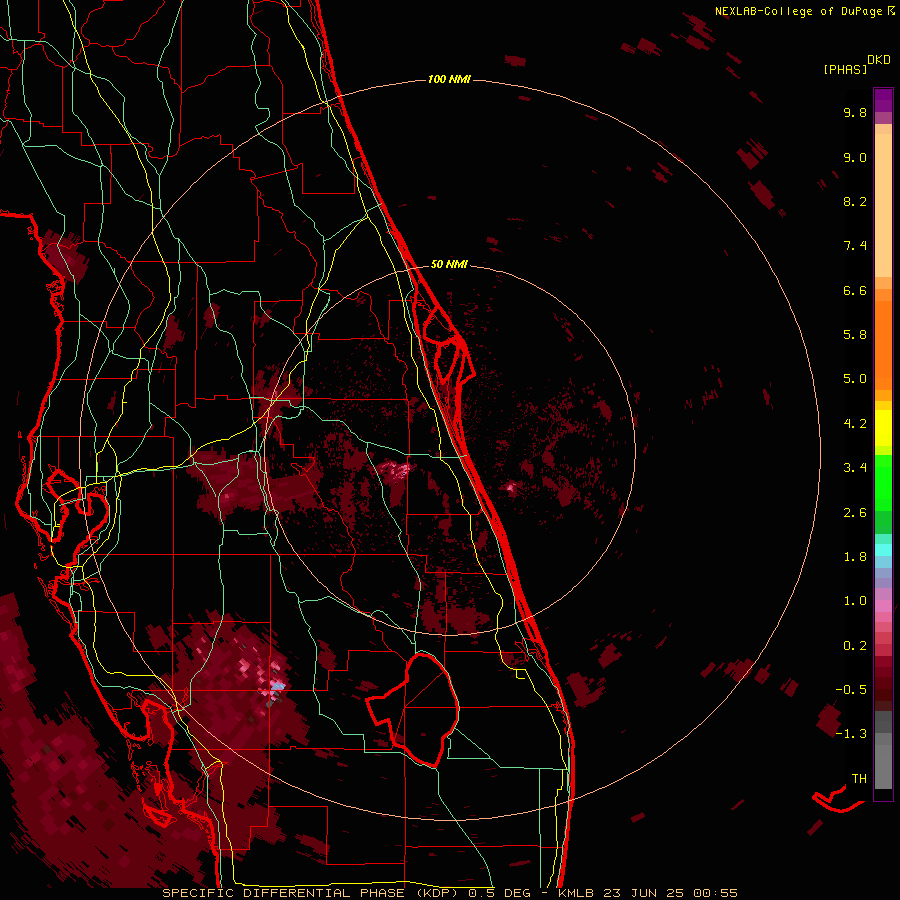Select the 0.2 value on color scale
The image size is (900, 900).
click(x=855, y=645)
